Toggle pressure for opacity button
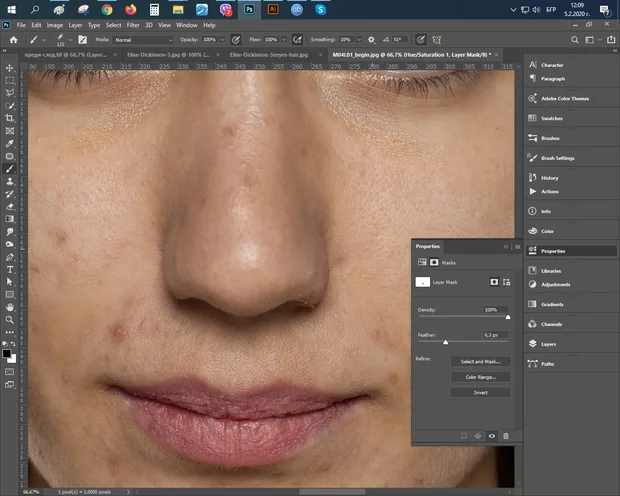This screenshot has width=620, height=496. coord(237,39)
